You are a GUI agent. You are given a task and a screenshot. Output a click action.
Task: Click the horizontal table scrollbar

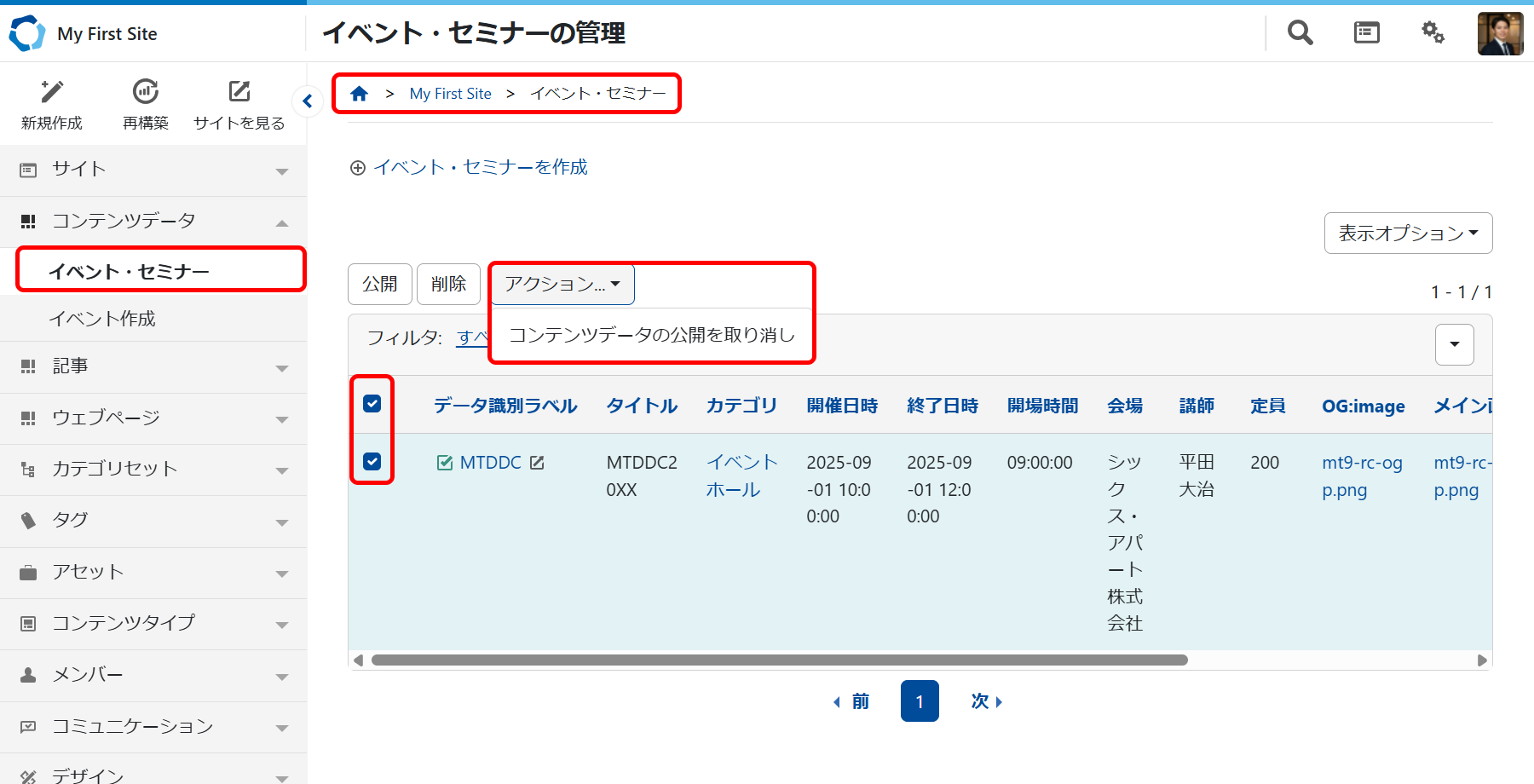[779, 660]
